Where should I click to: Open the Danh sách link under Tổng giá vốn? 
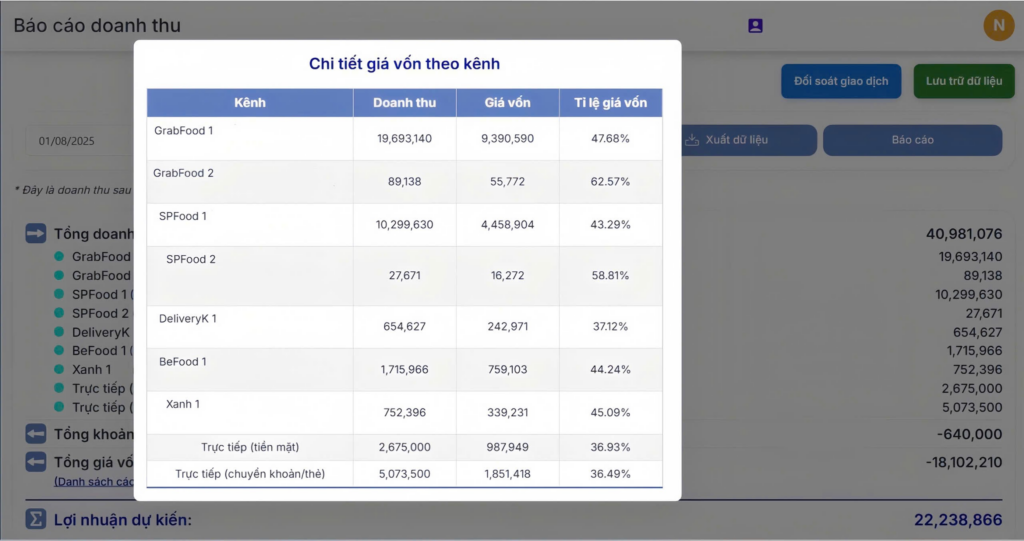tap(94, 482)
